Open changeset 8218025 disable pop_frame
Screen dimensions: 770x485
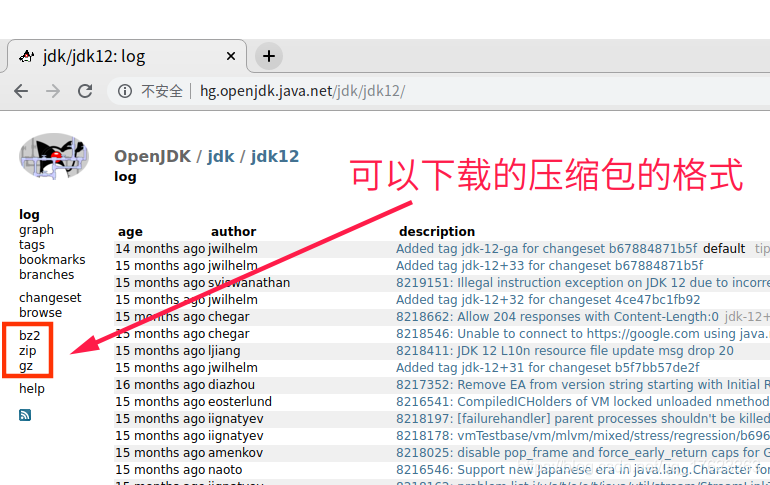pos(583,453)
